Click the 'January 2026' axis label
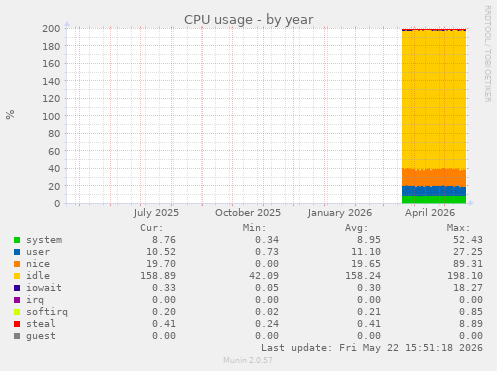This screenshot has width=497, height=371. click(x=339, y=213)
